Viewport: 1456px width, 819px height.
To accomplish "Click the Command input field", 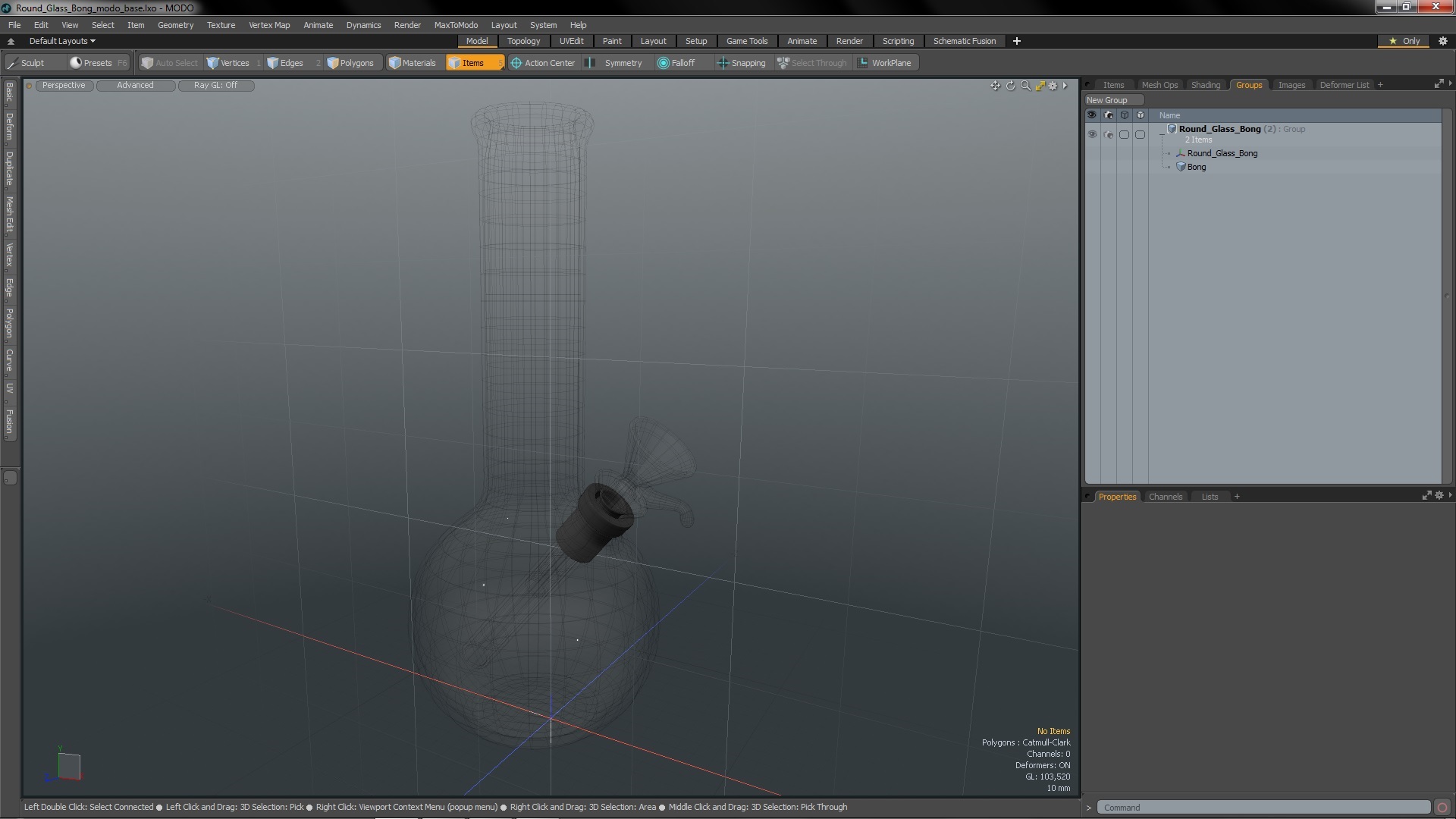I will tap(1265, 808).
